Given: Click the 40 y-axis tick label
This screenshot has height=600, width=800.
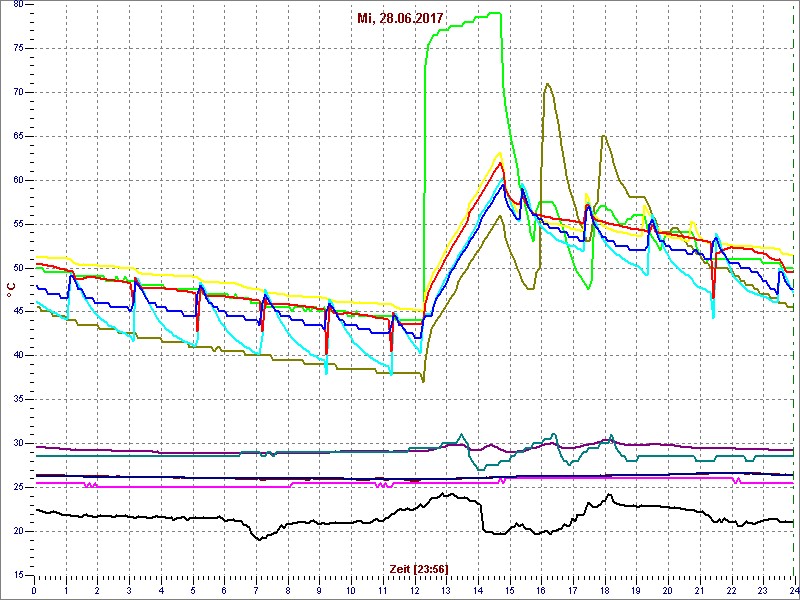Looking at the screenshot, I should pos(18,356).
